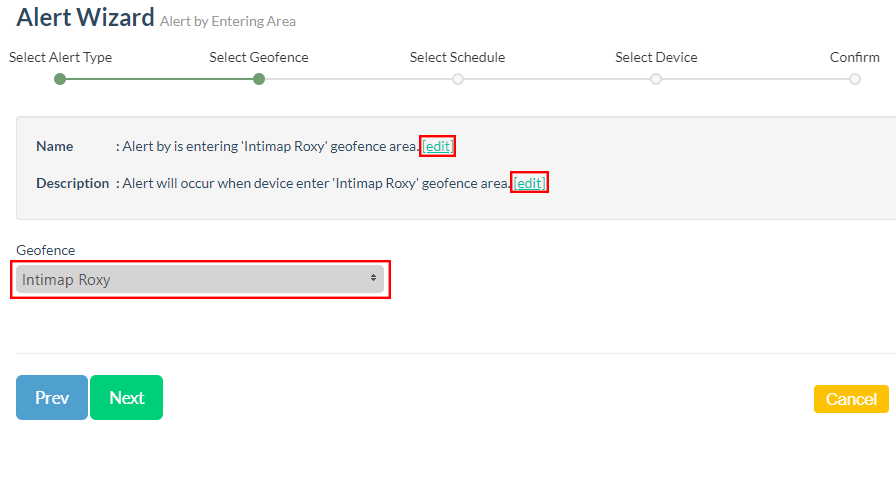Cancel the alert wizard
This screenshot has width=896, height=479.
point(851,399)
